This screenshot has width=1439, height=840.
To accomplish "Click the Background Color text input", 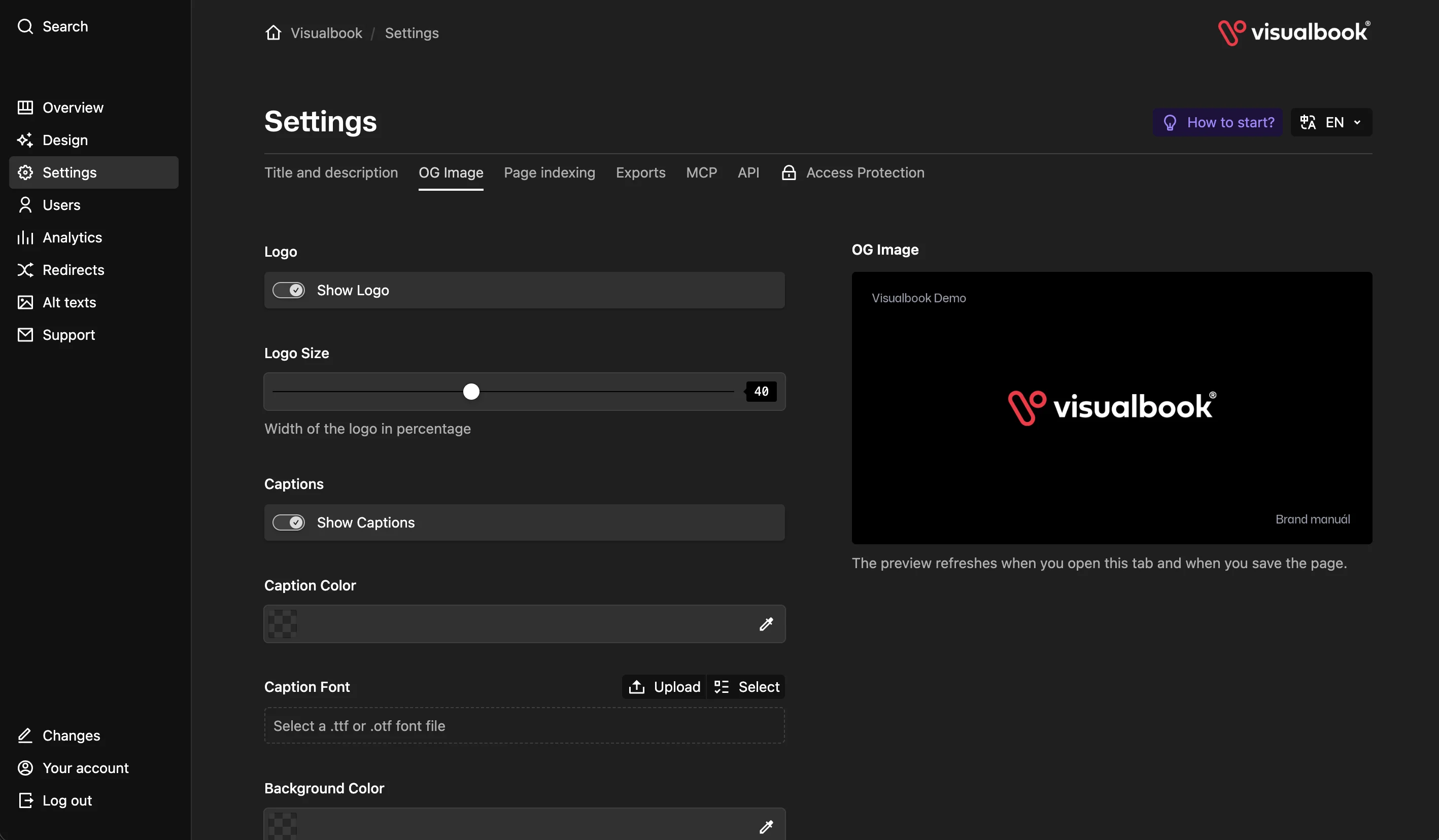I will coord(525,824).
